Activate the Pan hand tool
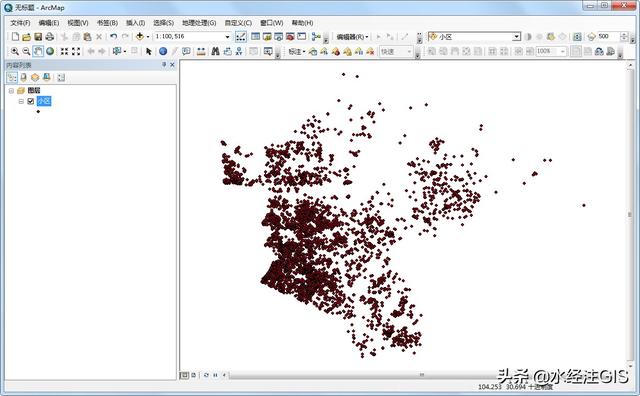640x396 pixels. tap(38, 51)
